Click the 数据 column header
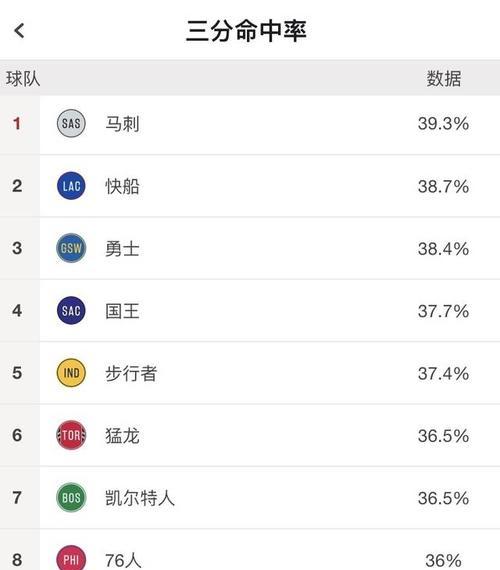Image resolution: width=500 pixels, height=570 pixels. 444,79
